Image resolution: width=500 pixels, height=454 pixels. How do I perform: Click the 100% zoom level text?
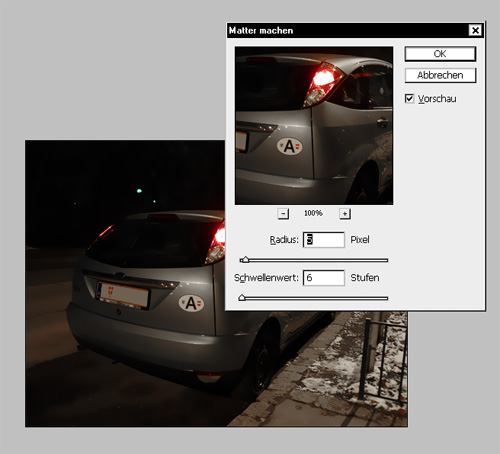click(x=313, y=213)
